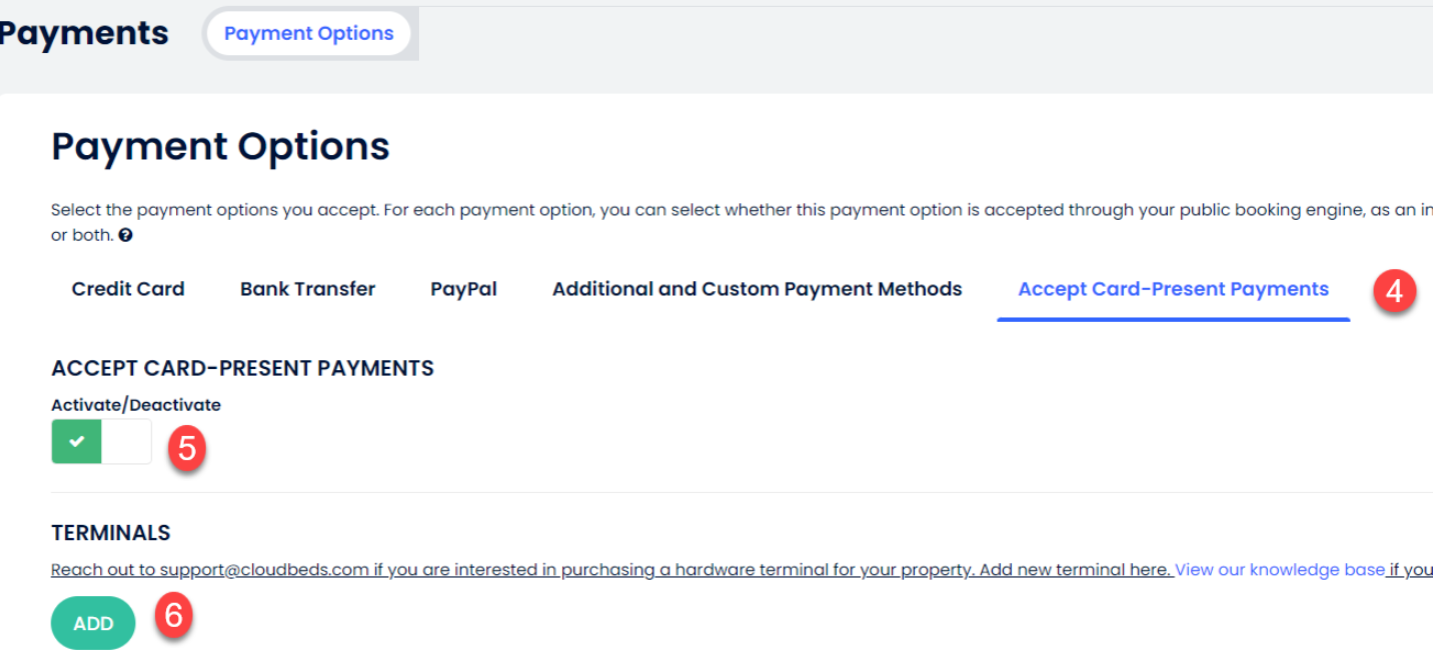Select the Bank Transfer tab

pos(307,289)
